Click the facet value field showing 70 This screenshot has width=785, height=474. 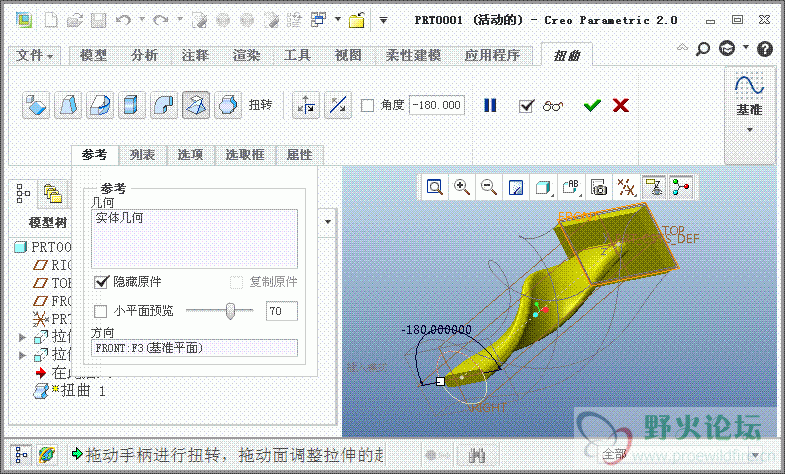282,311
